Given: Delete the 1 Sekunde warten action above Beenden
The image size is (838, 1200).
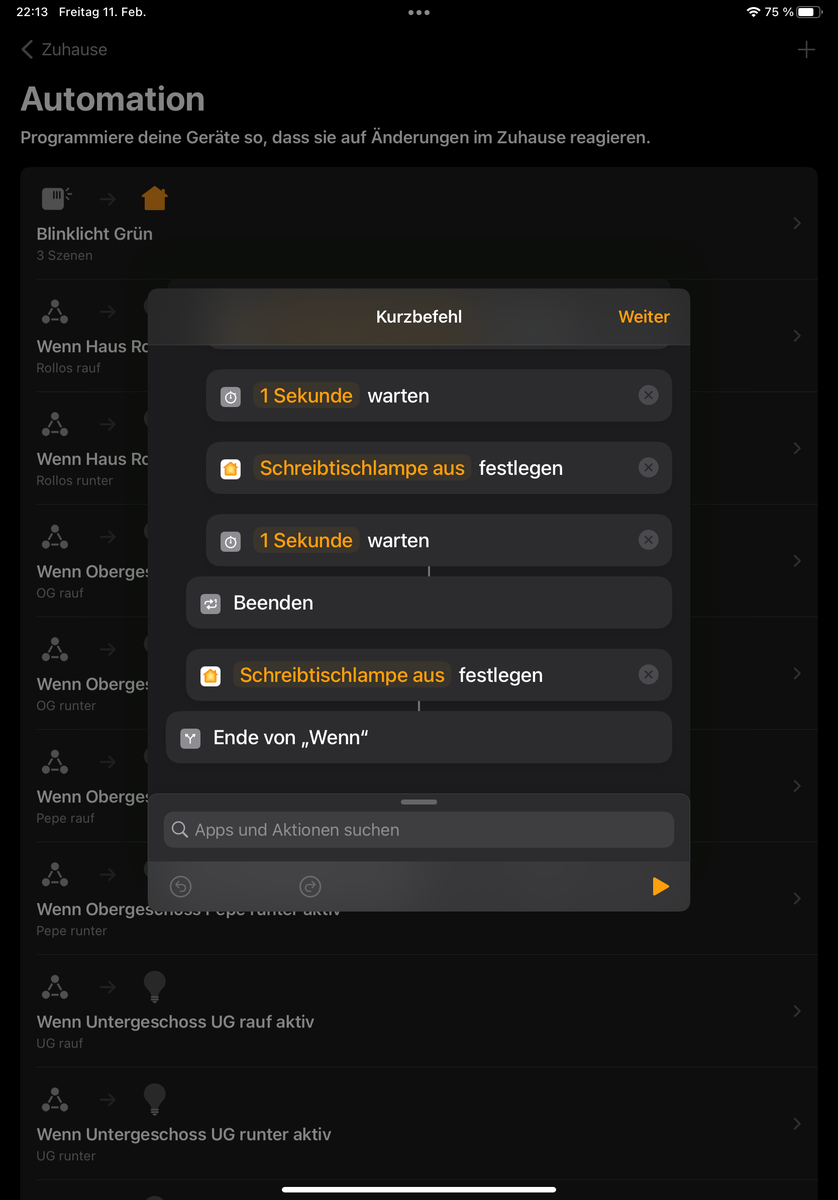Looking at the screenshot, I should tap(648, 540).
